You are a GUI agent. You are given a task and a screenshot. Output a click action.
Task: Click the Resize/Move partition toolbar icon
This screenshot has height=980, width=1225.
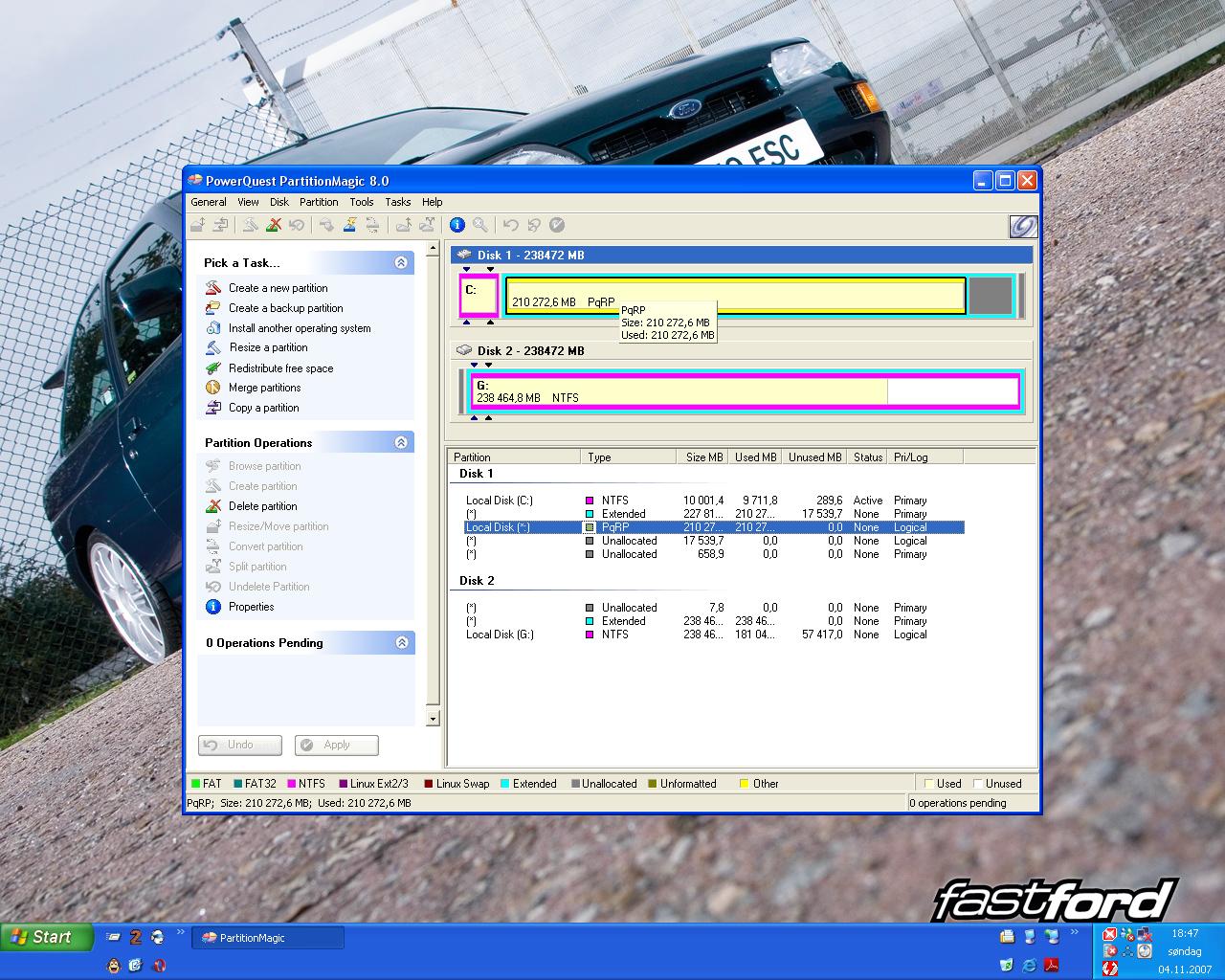(x=197, y=225)
